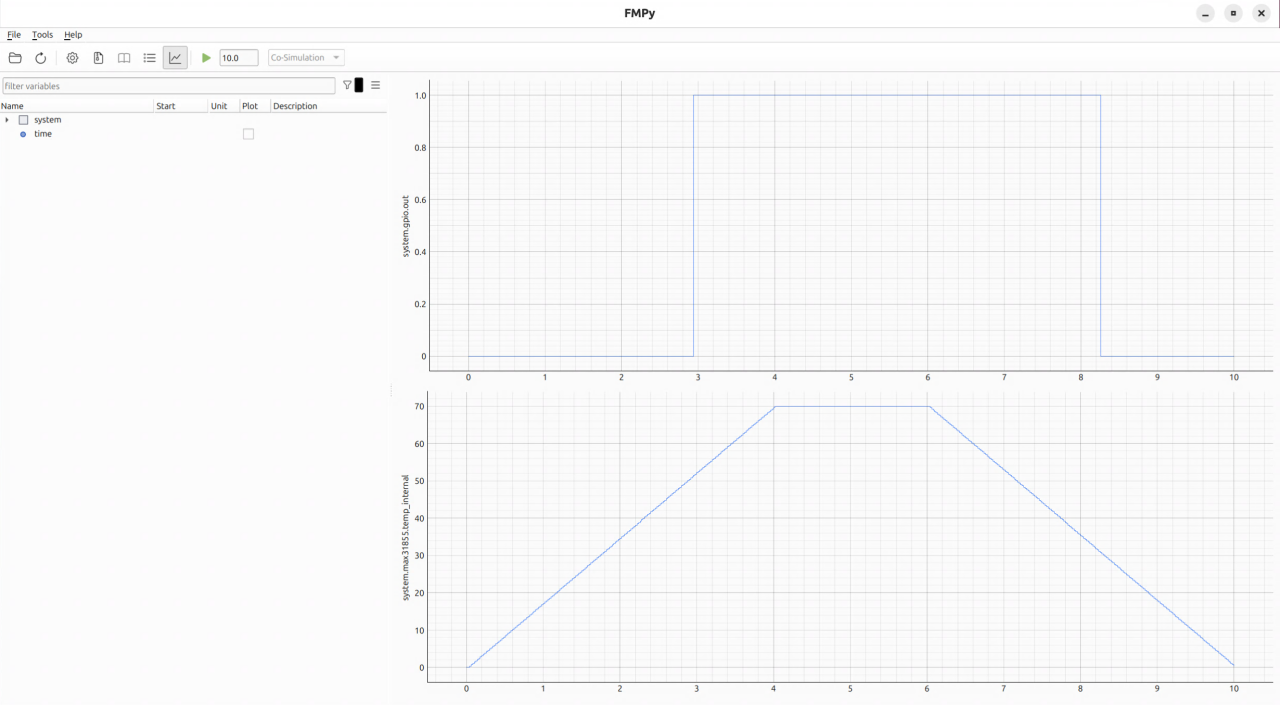
Task: Open an FMU with the folder icon
Action: point(15,58)
